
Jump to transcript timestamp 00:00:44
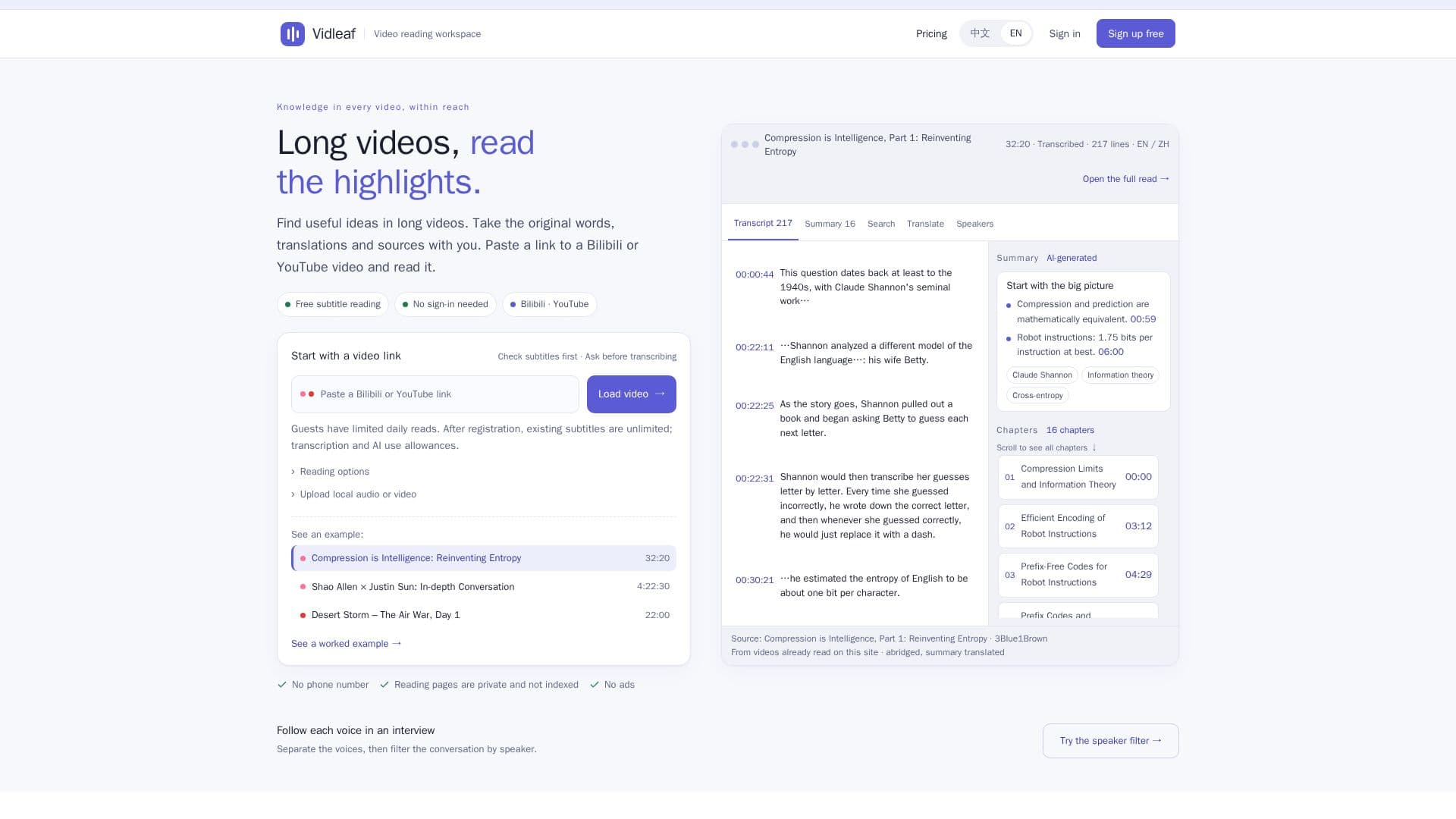coord(755,275)
